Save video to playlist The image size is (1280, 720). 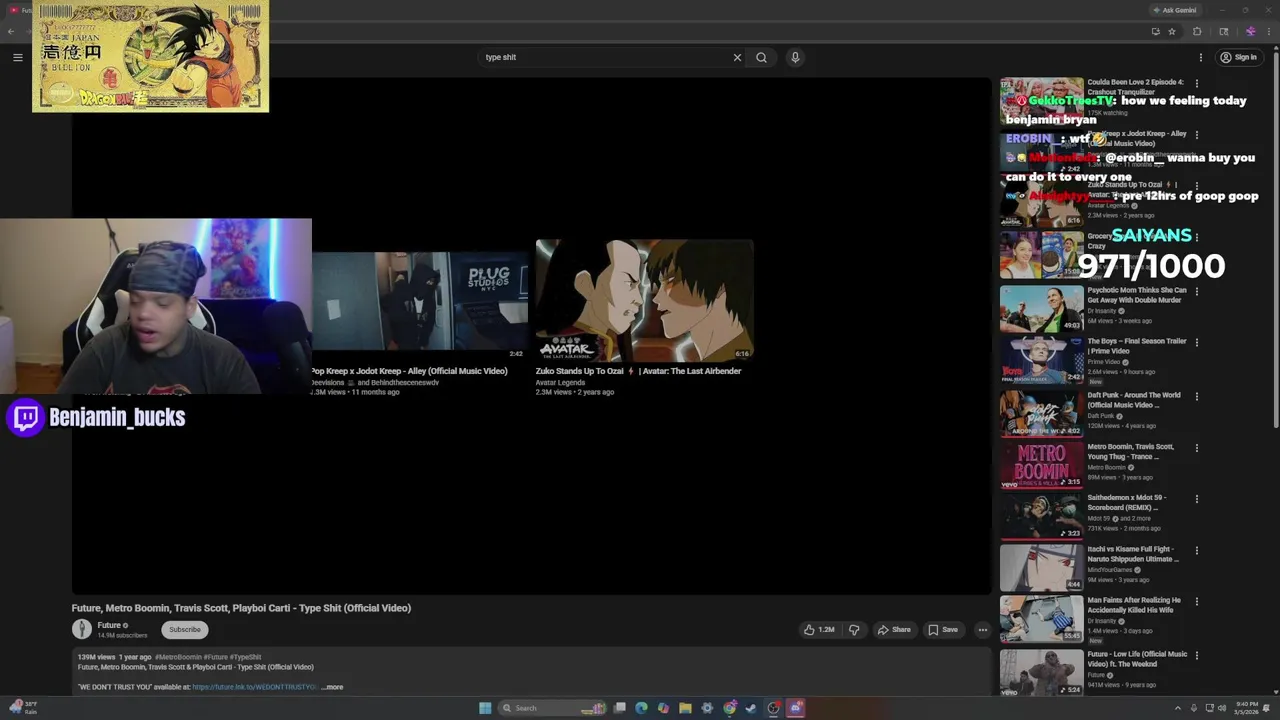(x=943, y=630)
